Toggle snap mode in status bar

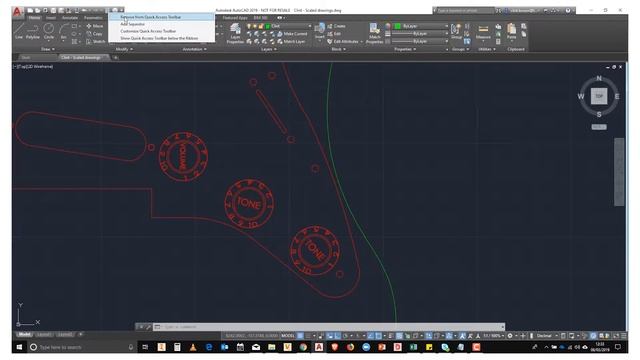309,336
